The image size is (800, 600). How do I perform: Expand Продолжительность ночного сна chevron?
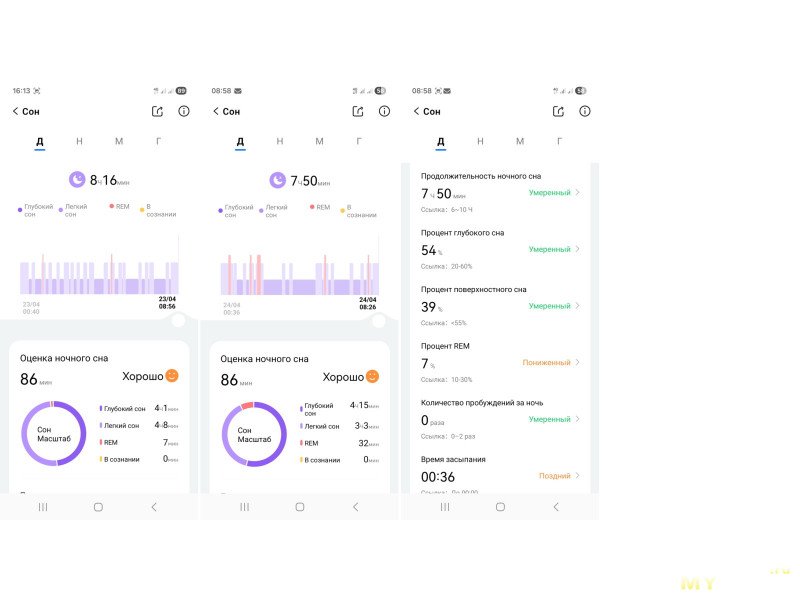(578, 193)
